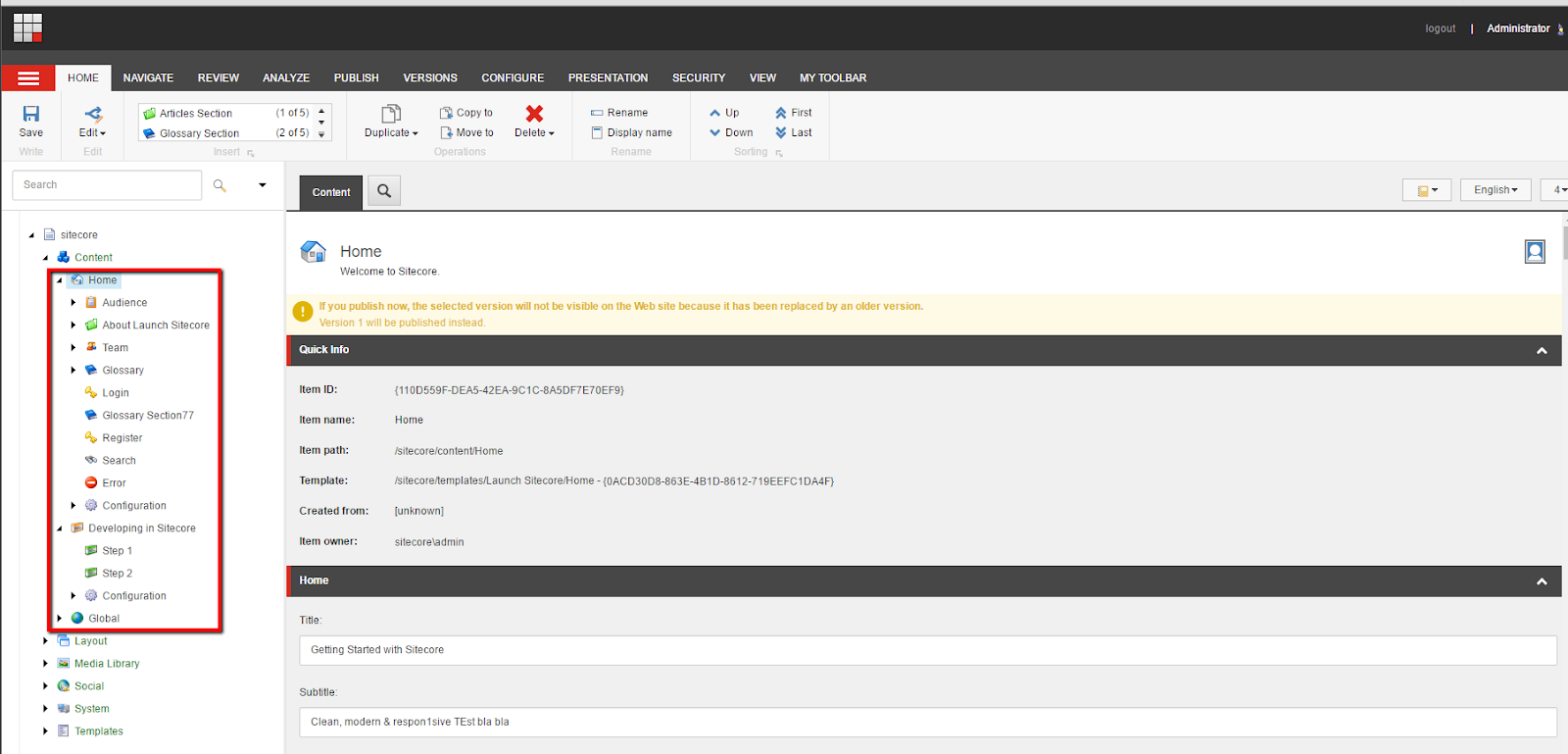Collapse the Developing in Sitecore node
This screenshot has width=1568, height=754.
point(60,528)
